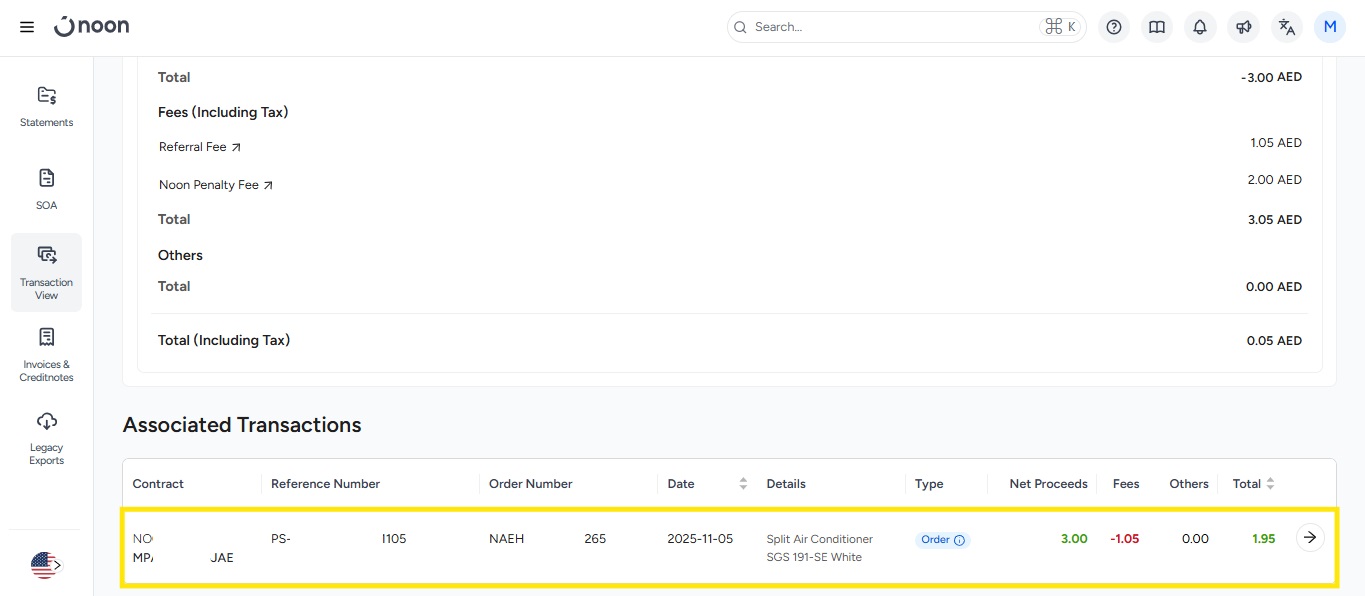Open the notifications bell
Viewport: 1365px width, 596px height.
point(1200,27)
